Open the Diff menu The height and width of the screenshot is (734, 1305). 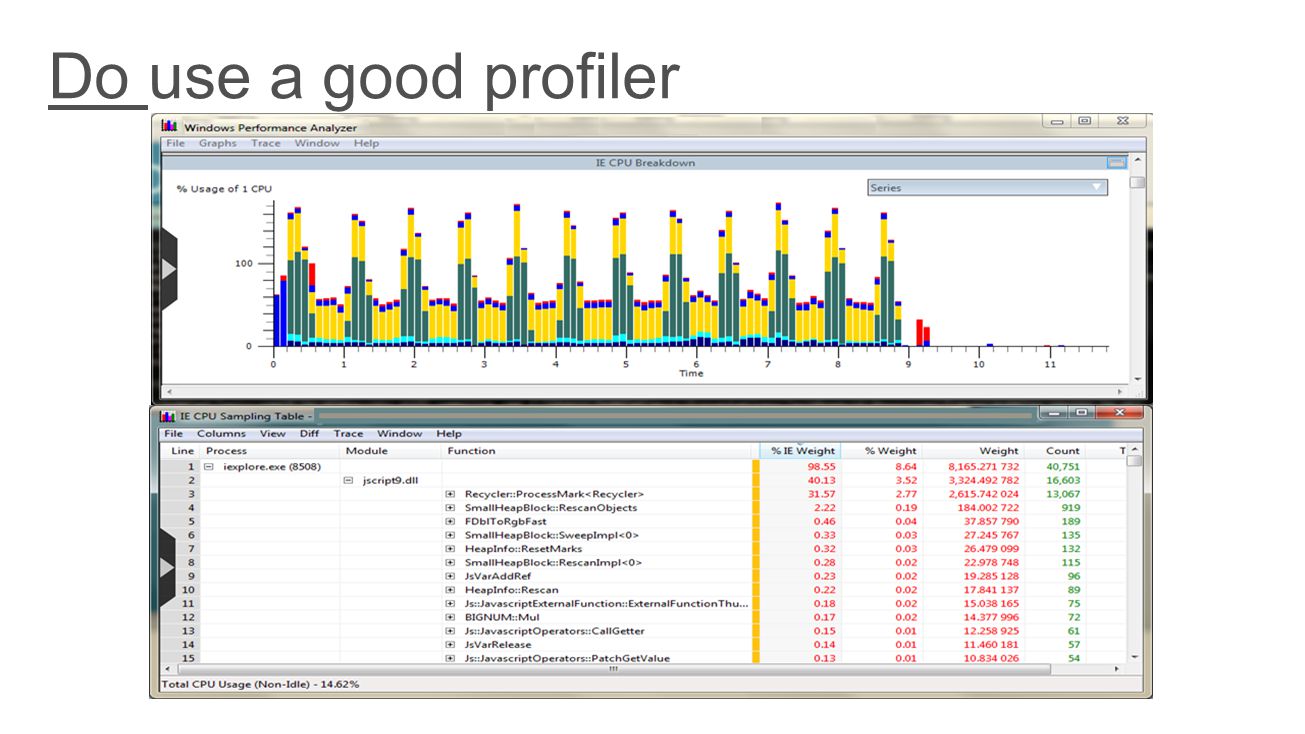point(310,434)
